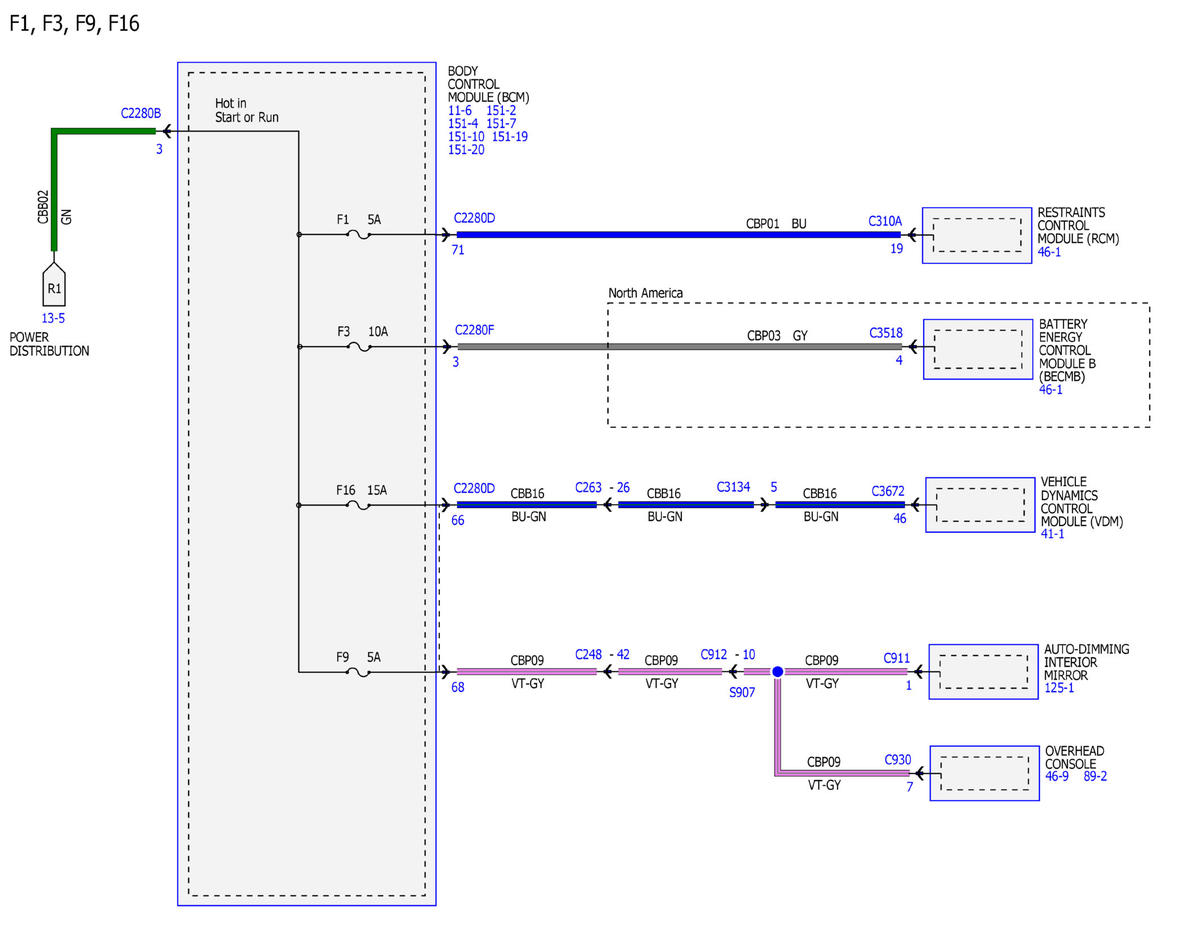The image size is (1200, 927).
Task: Open connector C2280F link
Action: (x=474, y=329)
